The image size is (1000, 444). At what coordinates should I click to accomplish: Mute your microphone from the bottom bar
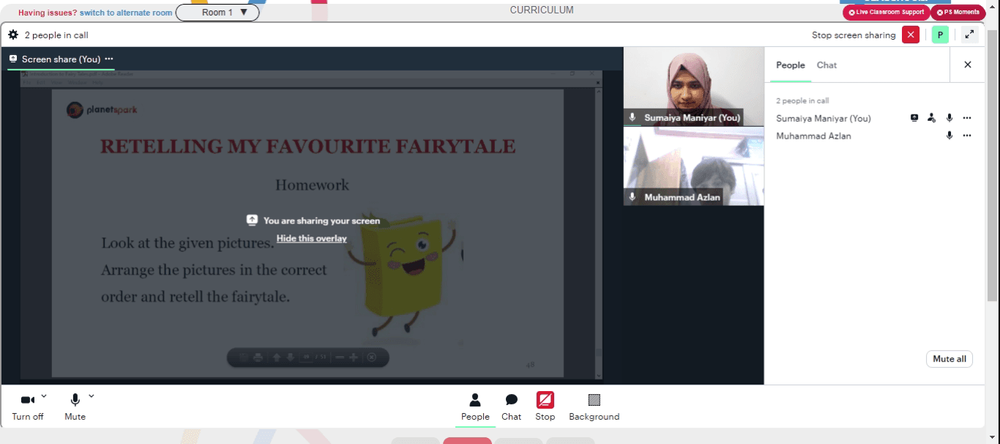[x=75, y=407]
